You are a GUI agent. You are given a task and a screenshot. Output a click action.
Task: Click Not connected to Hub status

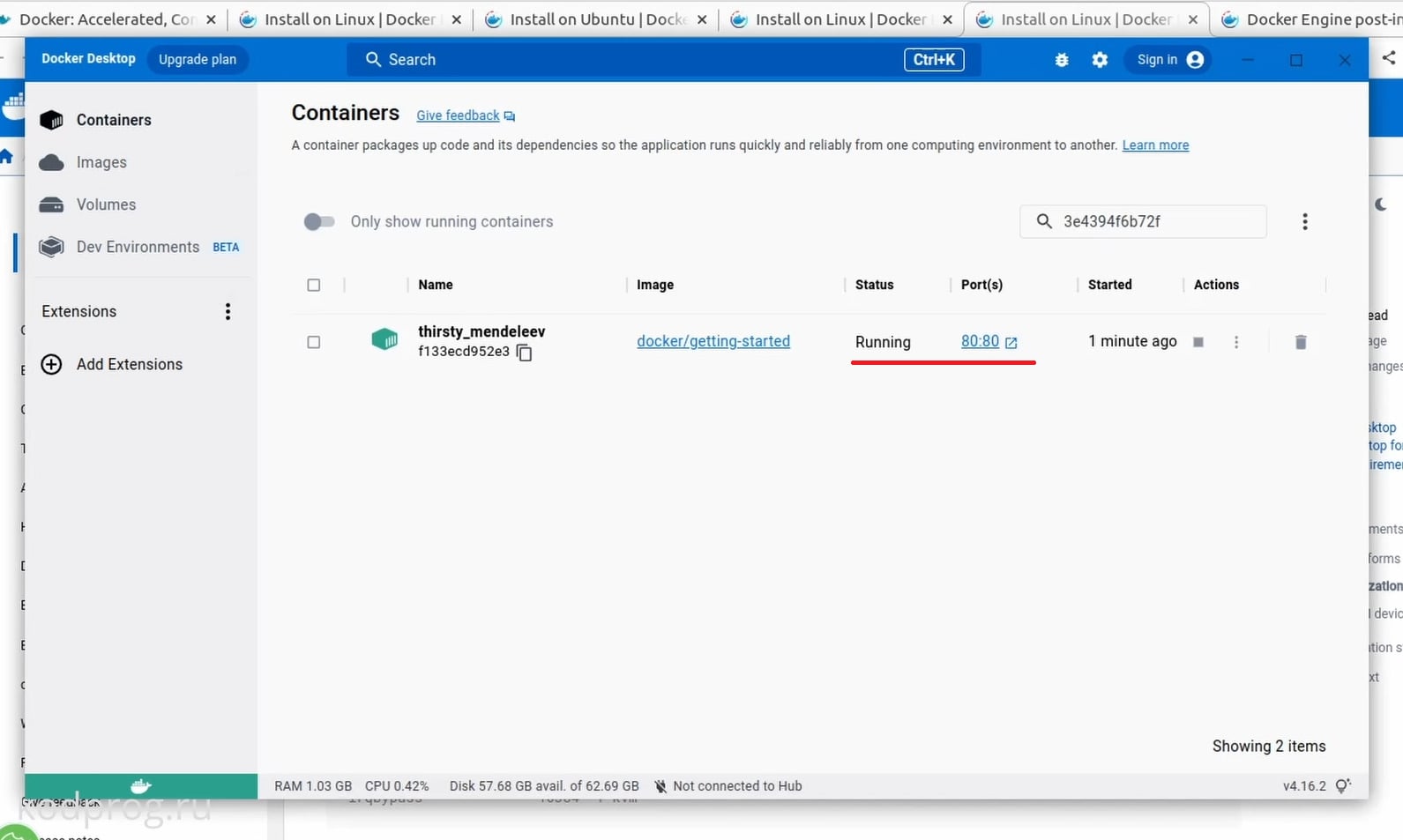(x=728, y=786)
